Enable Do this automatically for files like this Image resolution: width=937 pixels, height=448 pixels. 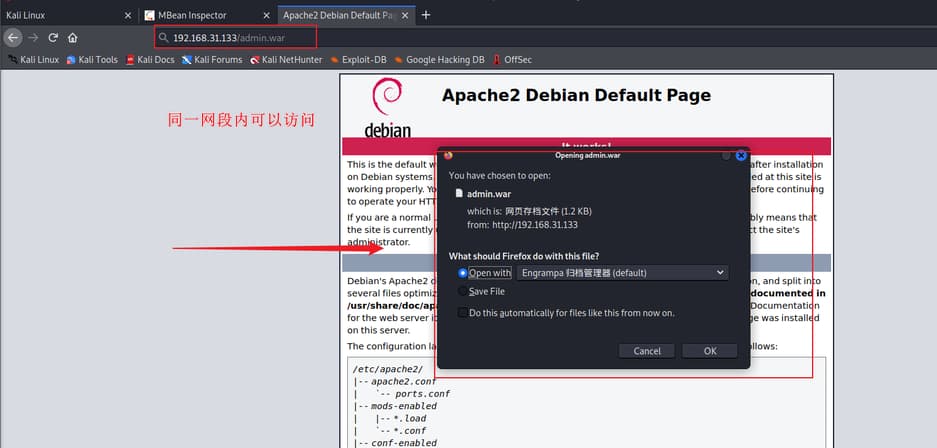(x=463, y=312)
